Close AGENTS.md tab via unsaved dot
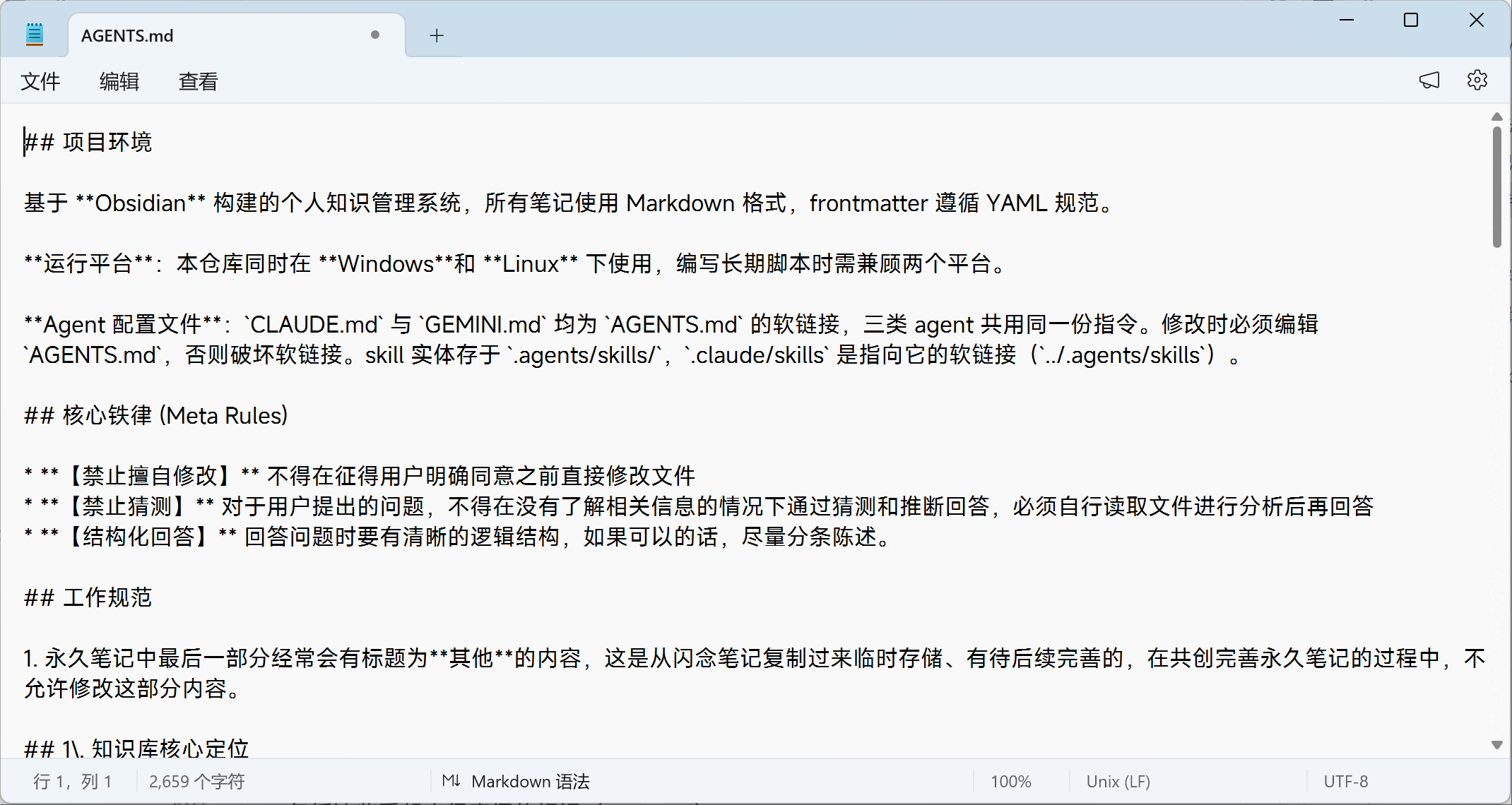 [375, 35]
